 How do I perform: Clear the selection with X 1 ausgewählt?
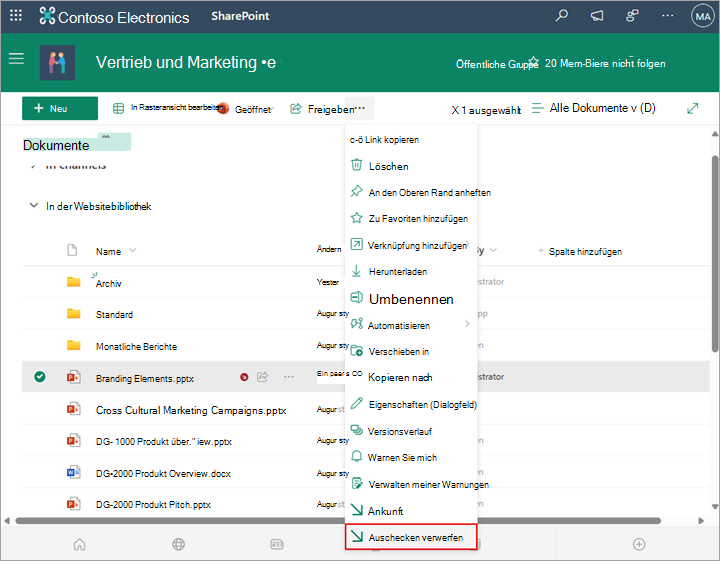[x=486, y=110]
